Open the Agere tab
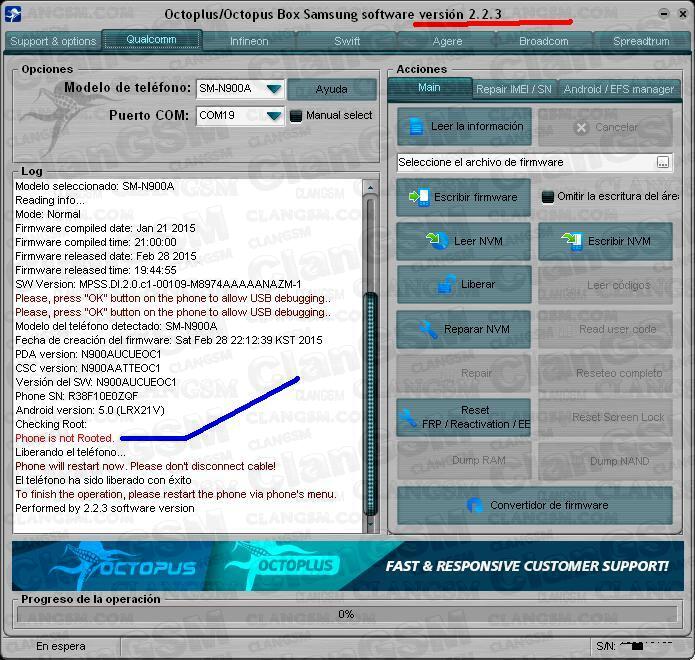The height and width of the screenshot is (660, 695). [447, 41]
